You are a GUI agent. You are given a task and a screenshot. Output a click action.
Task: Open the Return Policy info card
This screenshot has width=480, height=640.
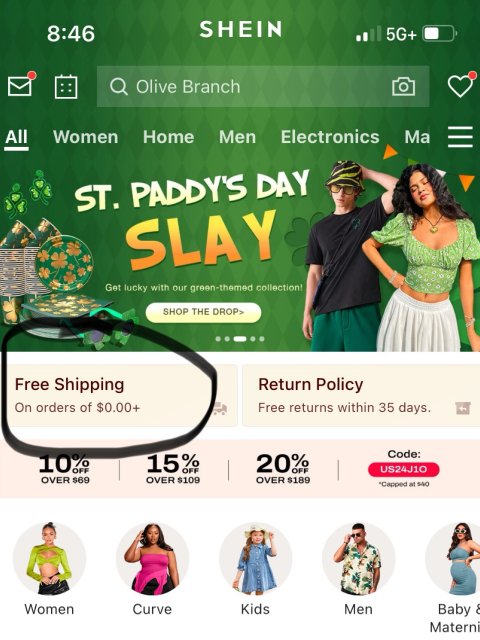[x=361, y=396]
